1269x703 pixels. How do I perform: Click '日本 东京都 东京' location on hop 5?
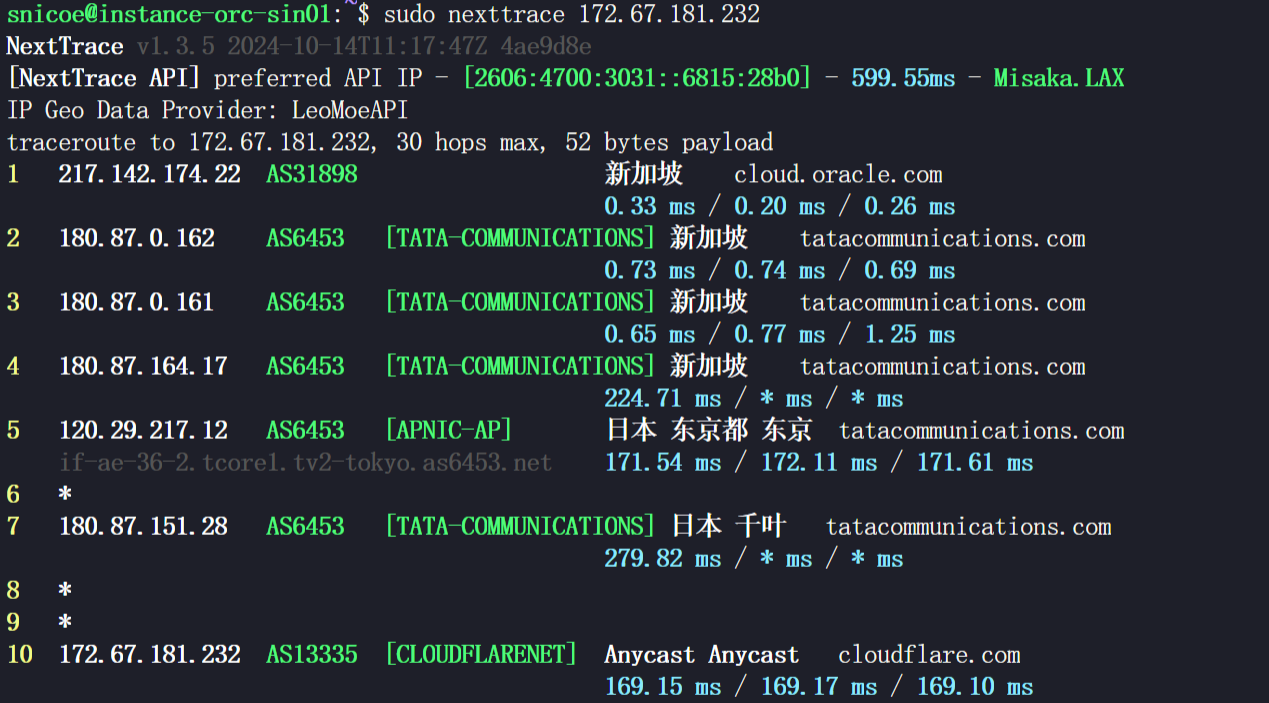709,430
